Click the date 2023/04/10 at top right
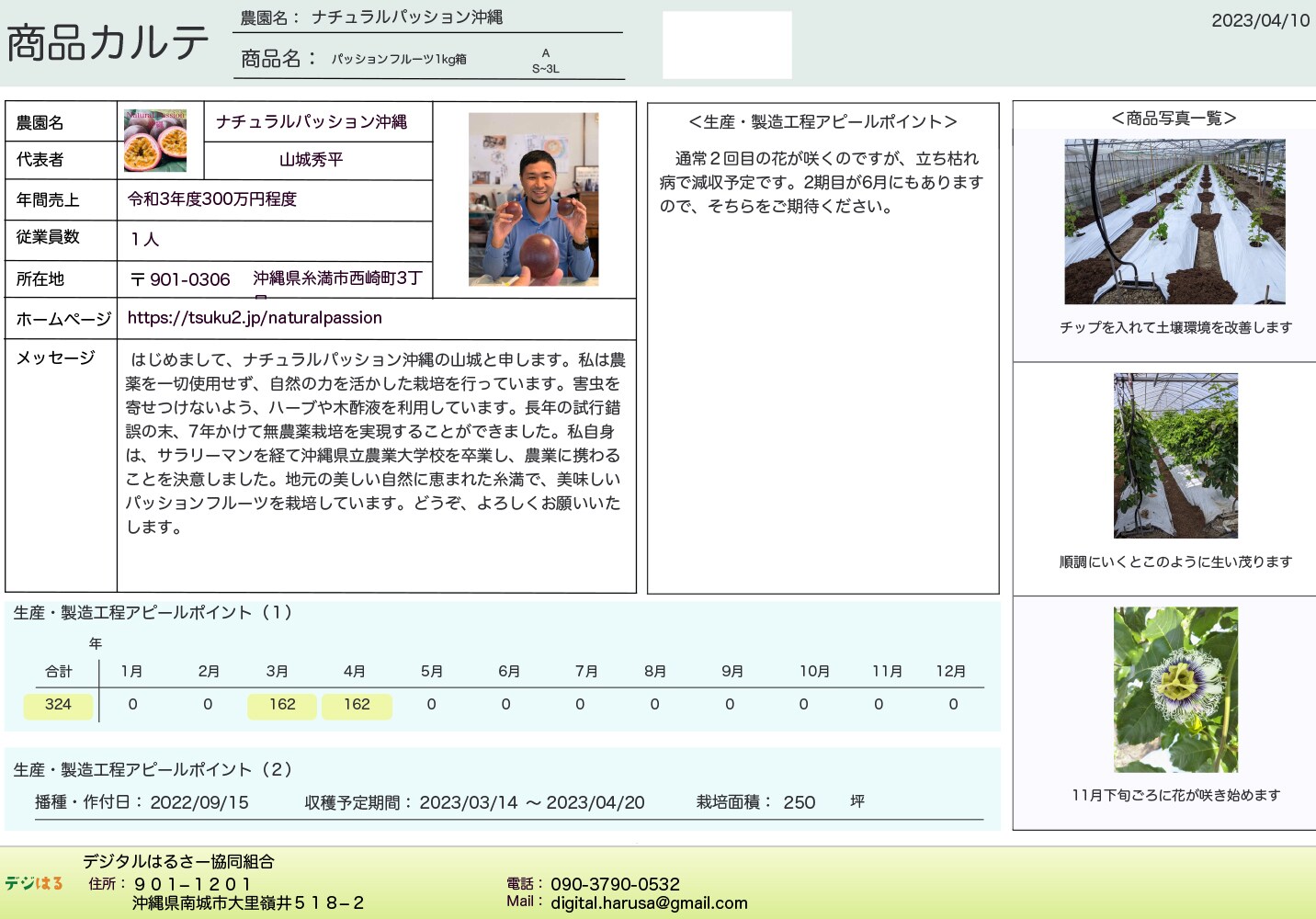This screenshot has width=1316, height=919. [1260, 20]
